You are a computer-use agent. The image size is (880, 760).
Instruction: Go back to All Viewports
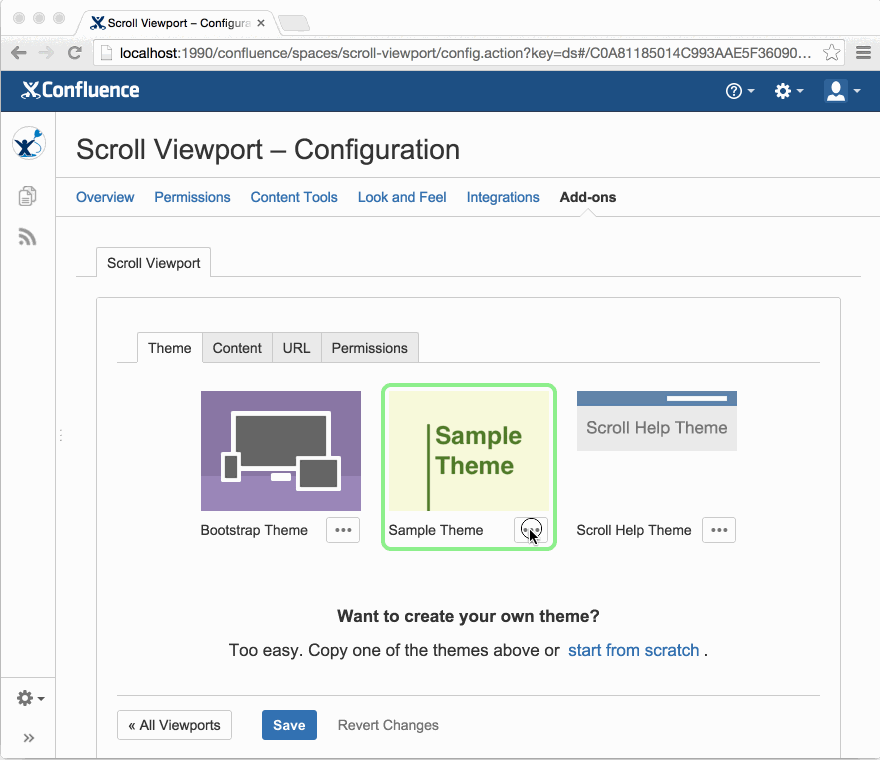pos(175,725)
